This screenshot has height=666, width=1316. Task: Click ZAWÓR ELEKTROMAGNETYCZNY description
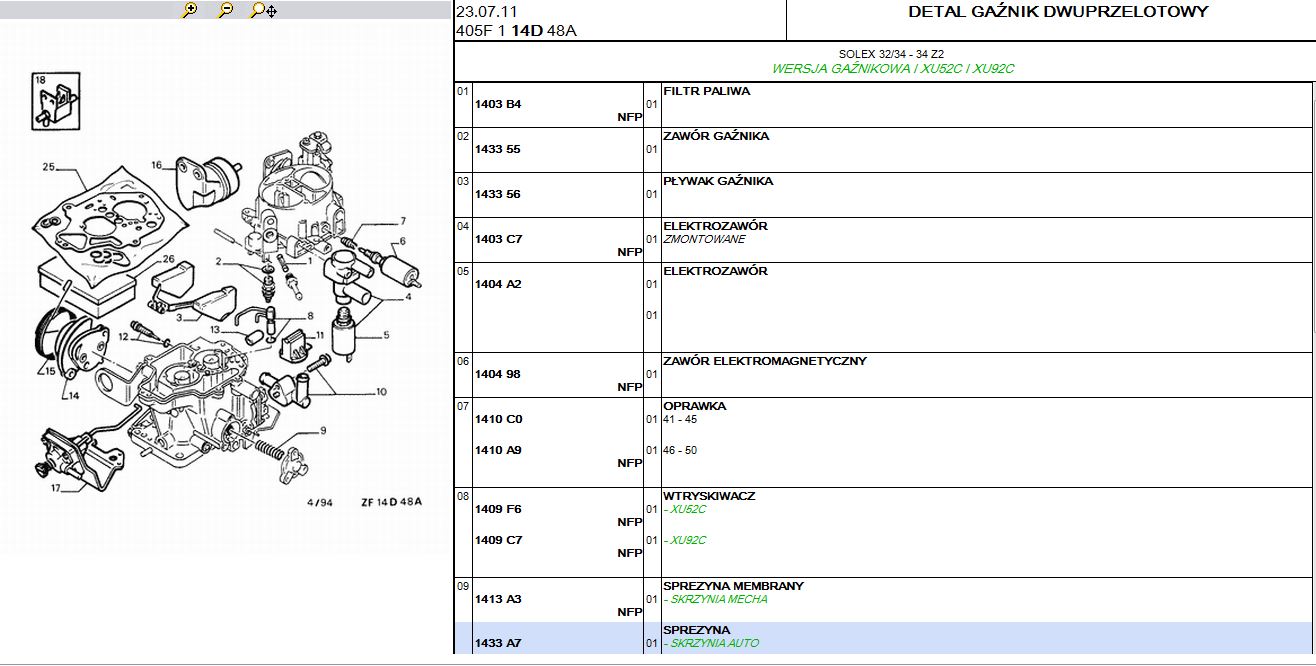click(x=764, y=361)
